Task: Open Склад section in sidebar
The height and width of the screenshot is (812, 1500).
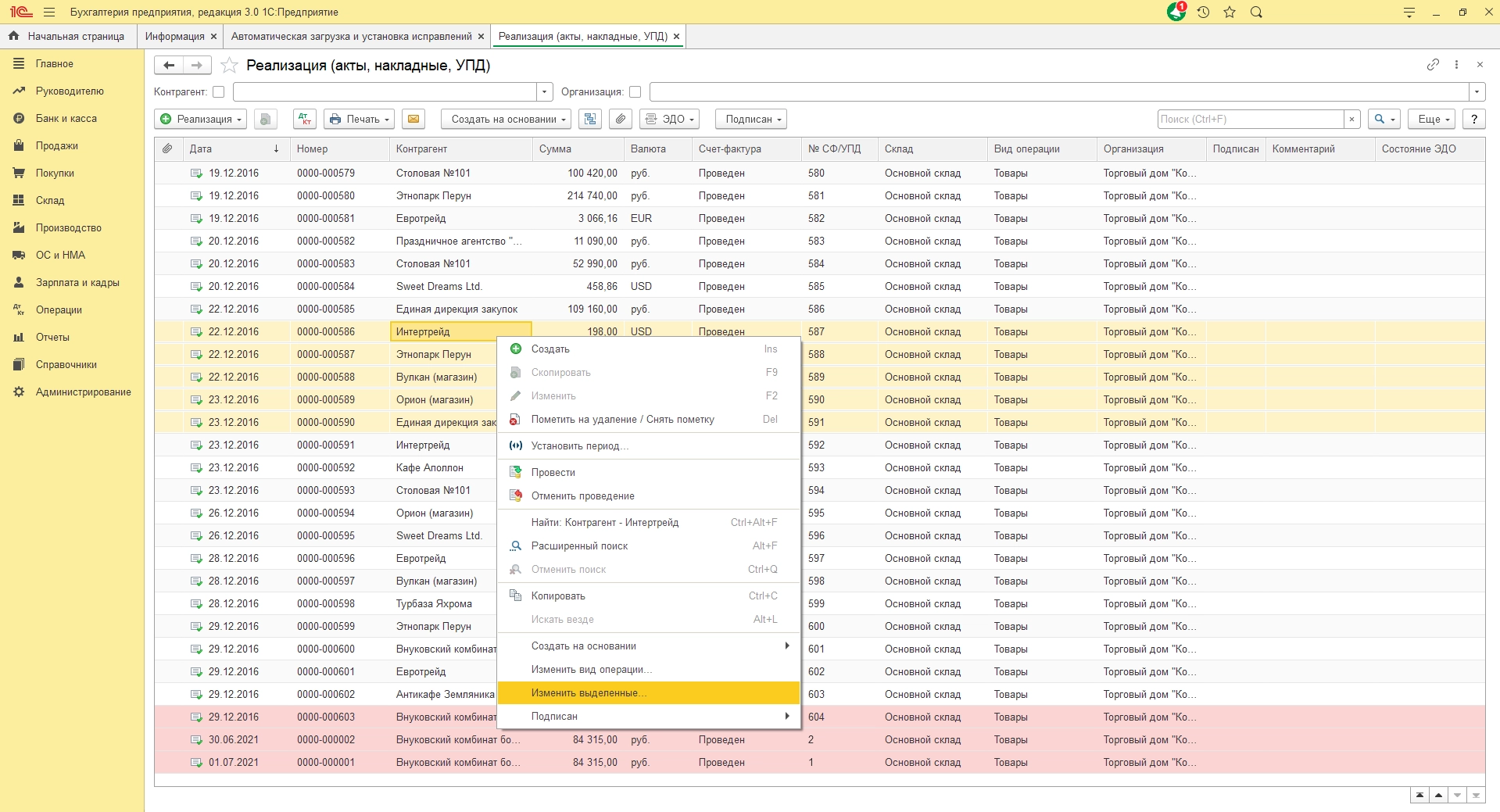Action: tap(50, 201)
